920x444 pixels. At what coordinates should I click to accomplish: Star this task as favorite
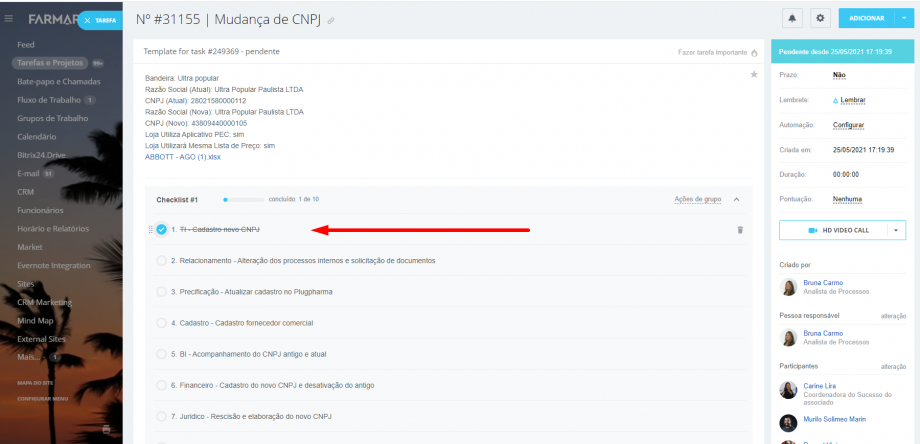coord(753,75)
